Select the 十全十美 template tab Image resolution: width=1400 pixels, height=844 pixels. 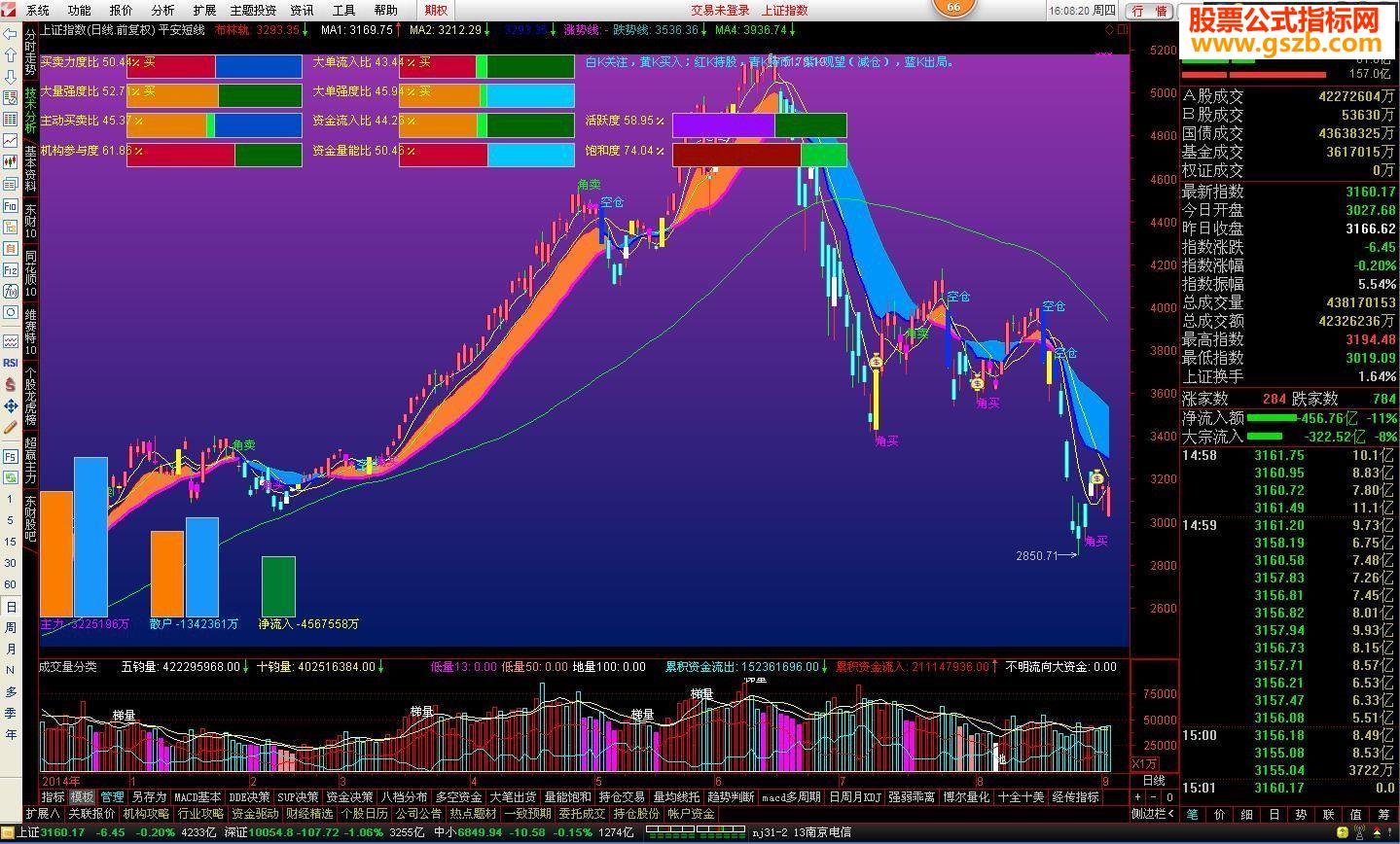point(1021,797)
